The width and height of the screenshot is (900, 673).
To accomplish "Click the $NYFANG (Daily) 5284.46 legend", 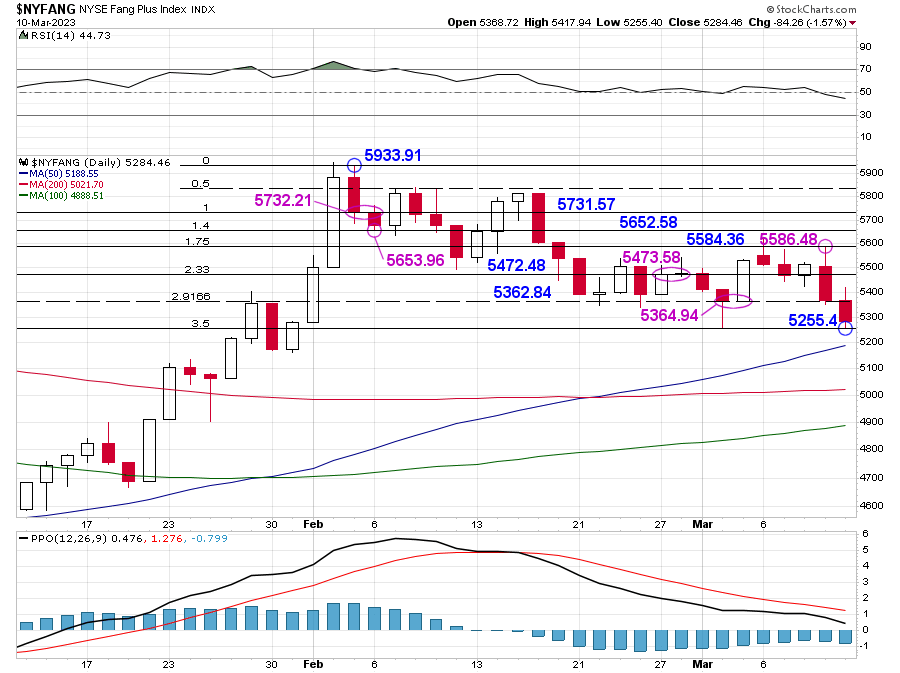I will [x=101, y=162].
